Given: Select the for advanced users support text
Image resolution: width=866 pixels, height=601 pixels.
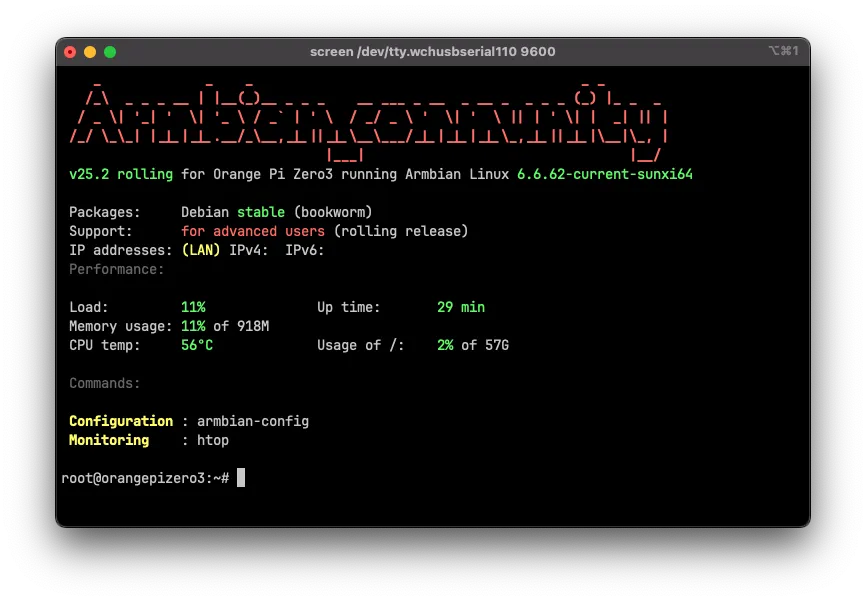Looking at the screenshot, I should pos(253,231).
